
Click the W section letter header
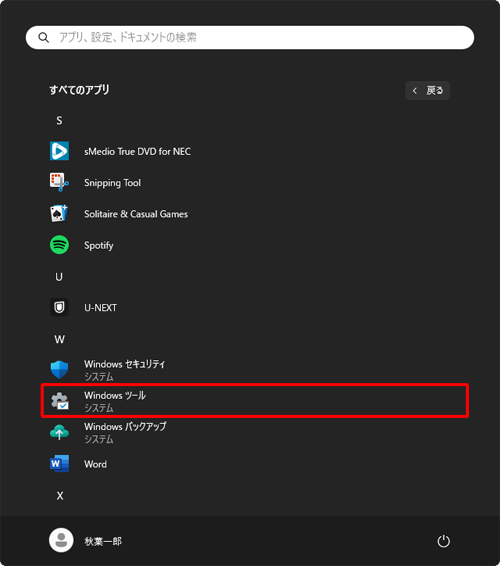click(x=60, y=339)
